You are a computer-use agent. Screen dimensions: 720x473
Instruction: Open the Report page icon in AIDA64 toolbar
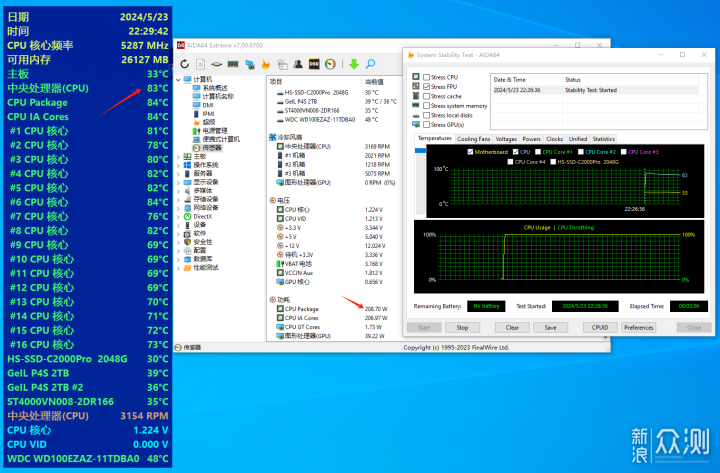click(201, 64)
